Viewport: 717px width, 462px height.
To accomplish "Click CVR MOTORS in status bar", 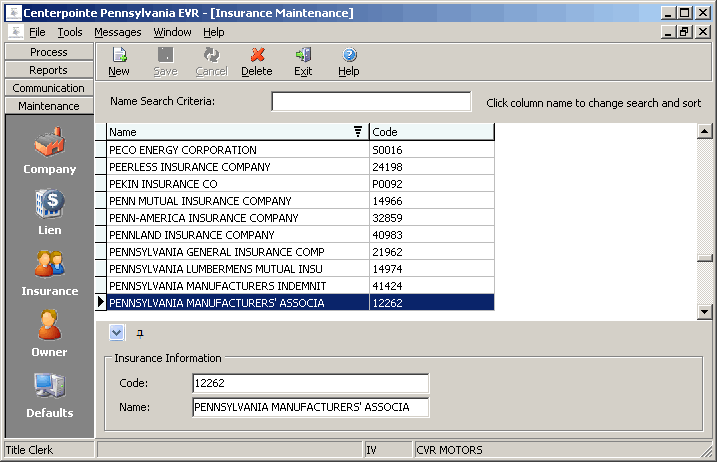I will [449, 450].
